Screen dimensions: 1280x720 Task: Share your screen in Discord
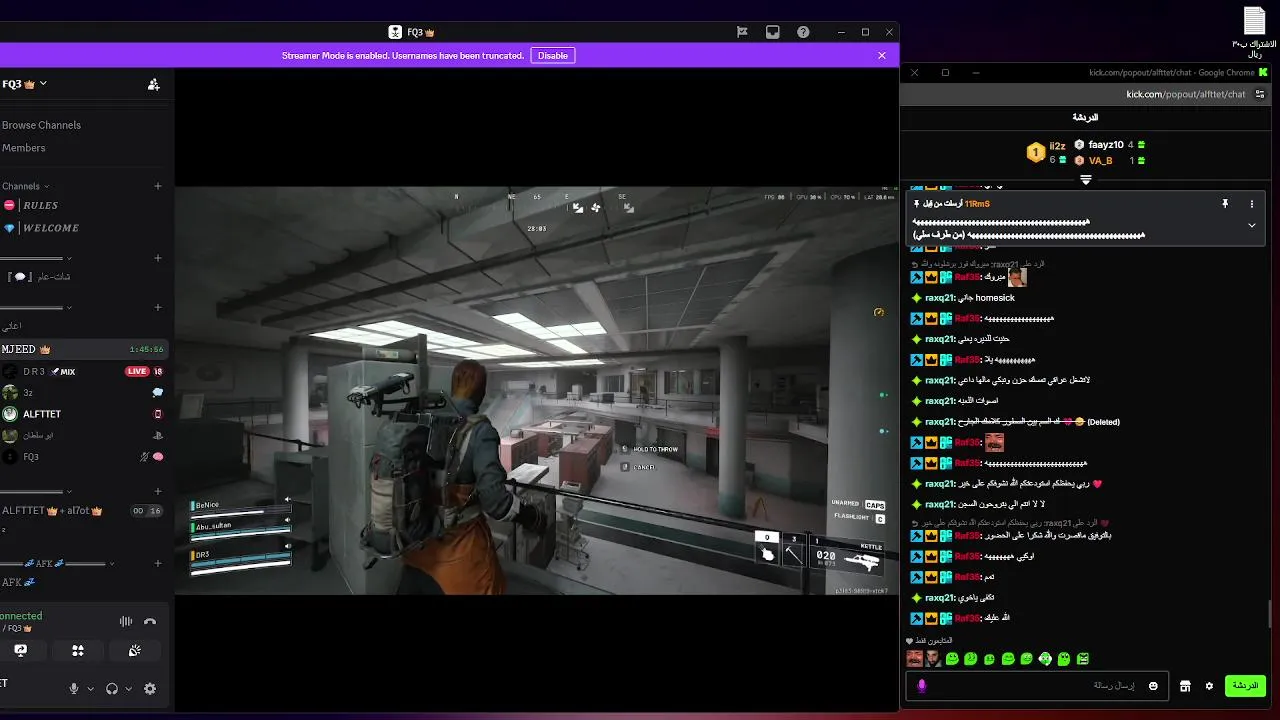point(20,650)
